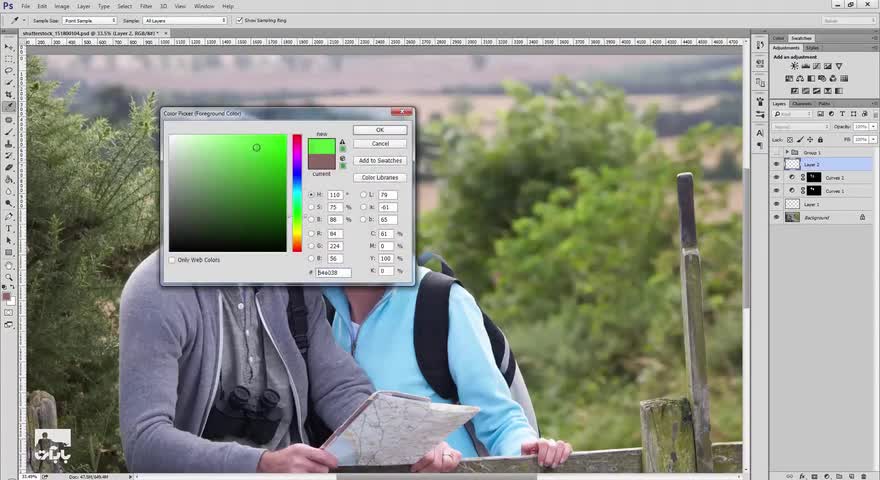Open the Opacity slider dropdown arrow
Image resolution: width=880 pixels, height=480 pixels.
coord(873,127)
